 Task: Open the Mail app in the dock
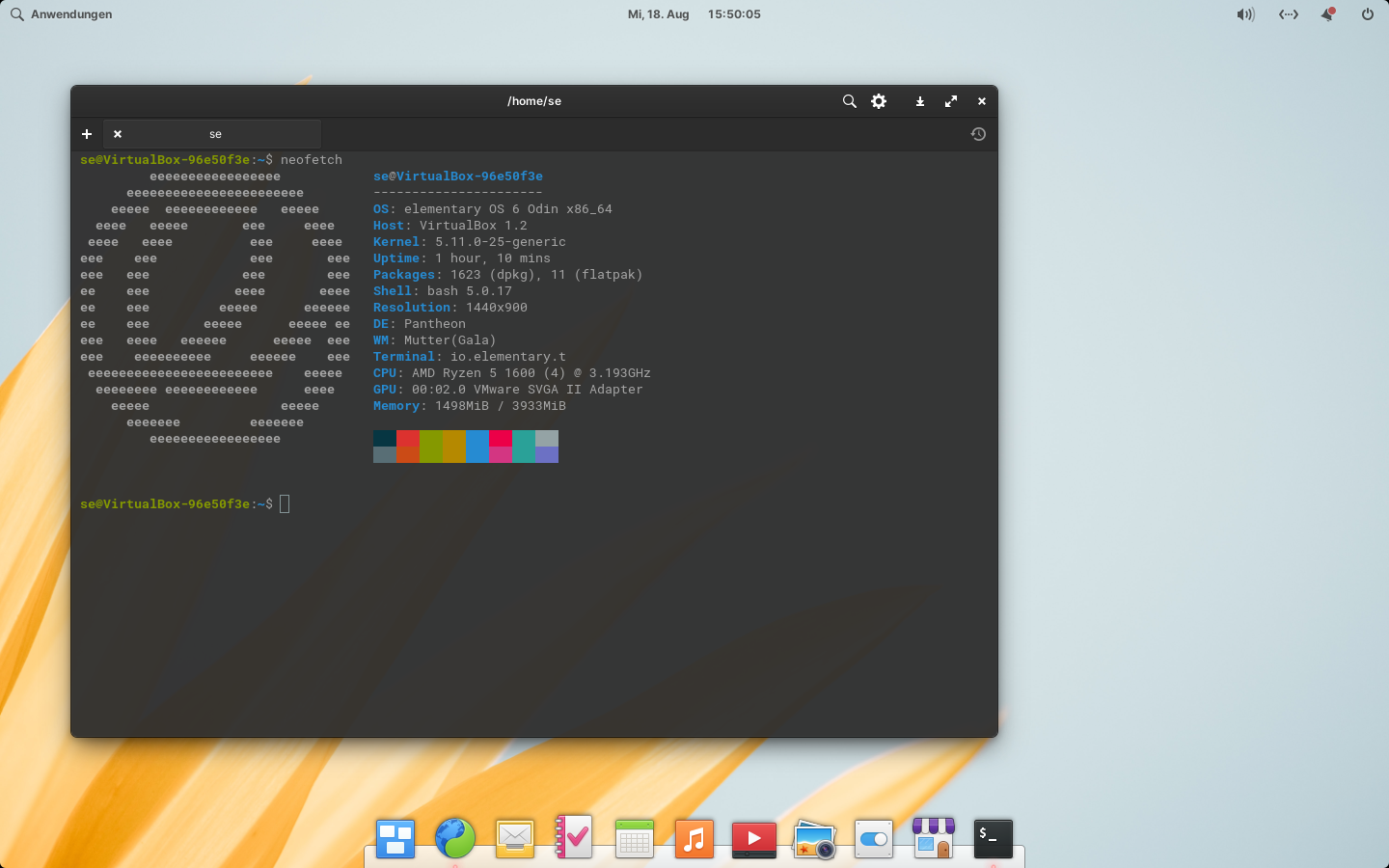tap(515, 838)
